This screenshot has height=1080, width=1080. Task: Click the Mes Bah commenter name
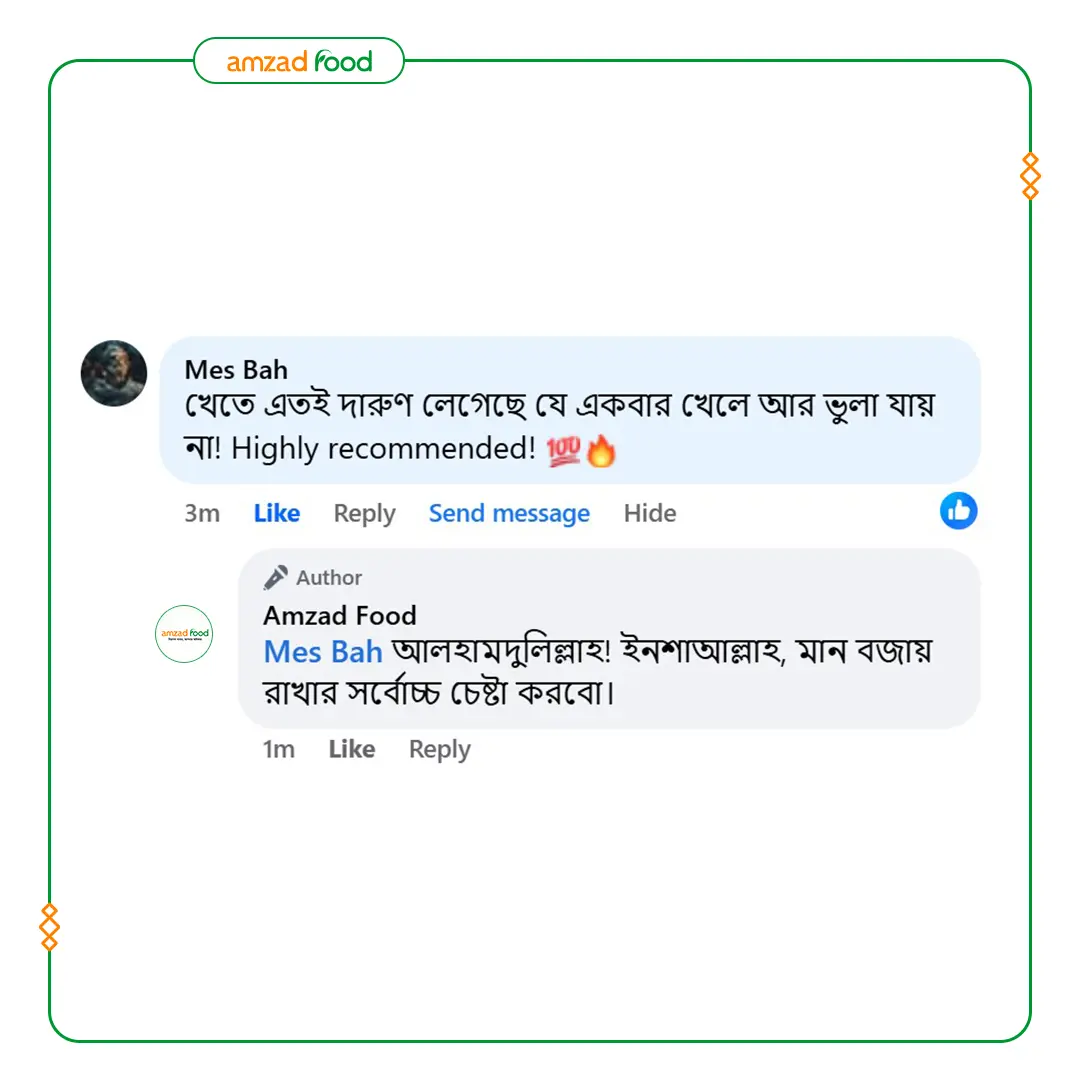click(236, 370)
